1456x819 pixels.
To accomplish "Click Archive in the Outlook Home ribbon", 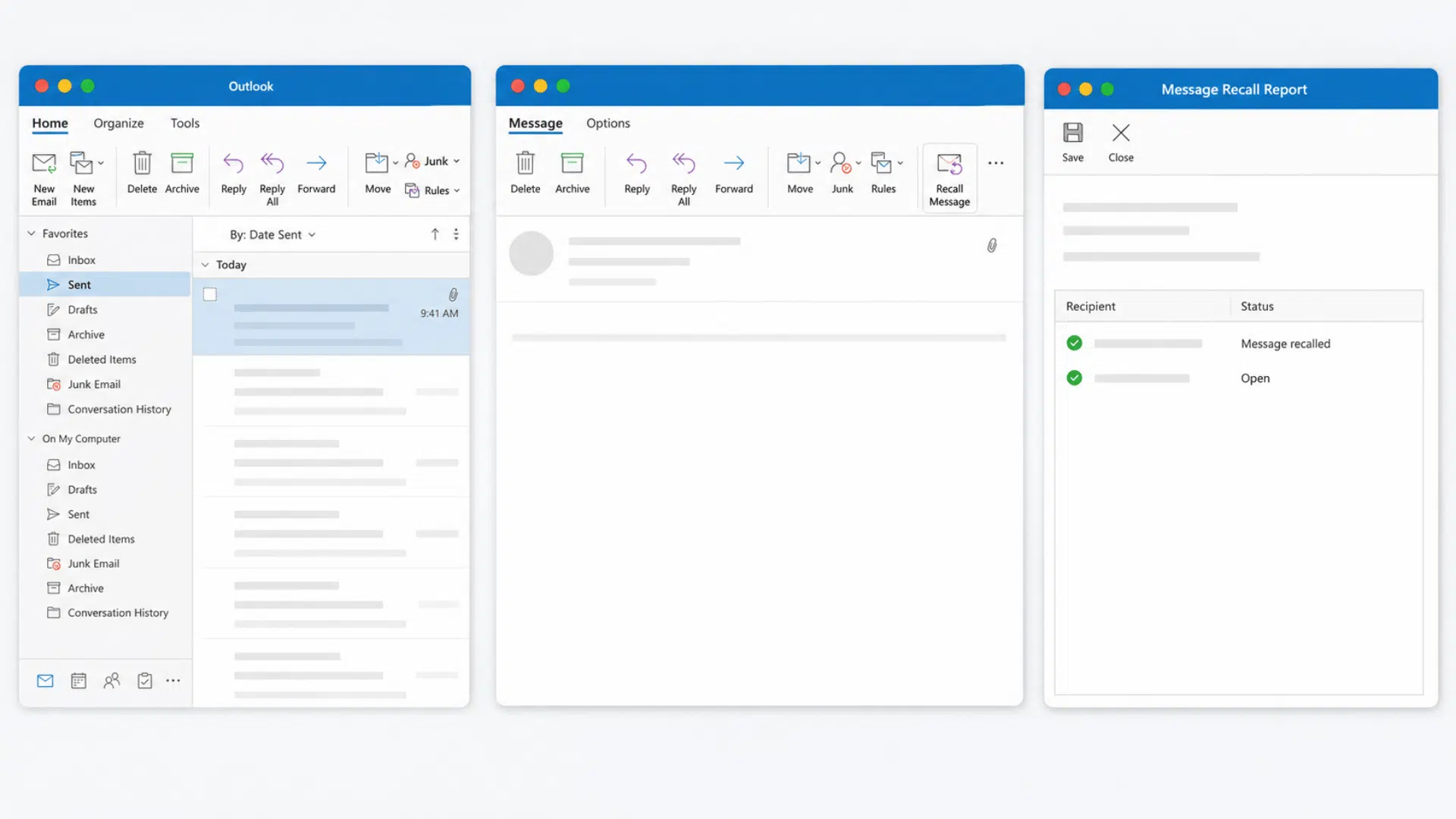I will point(182,173).
